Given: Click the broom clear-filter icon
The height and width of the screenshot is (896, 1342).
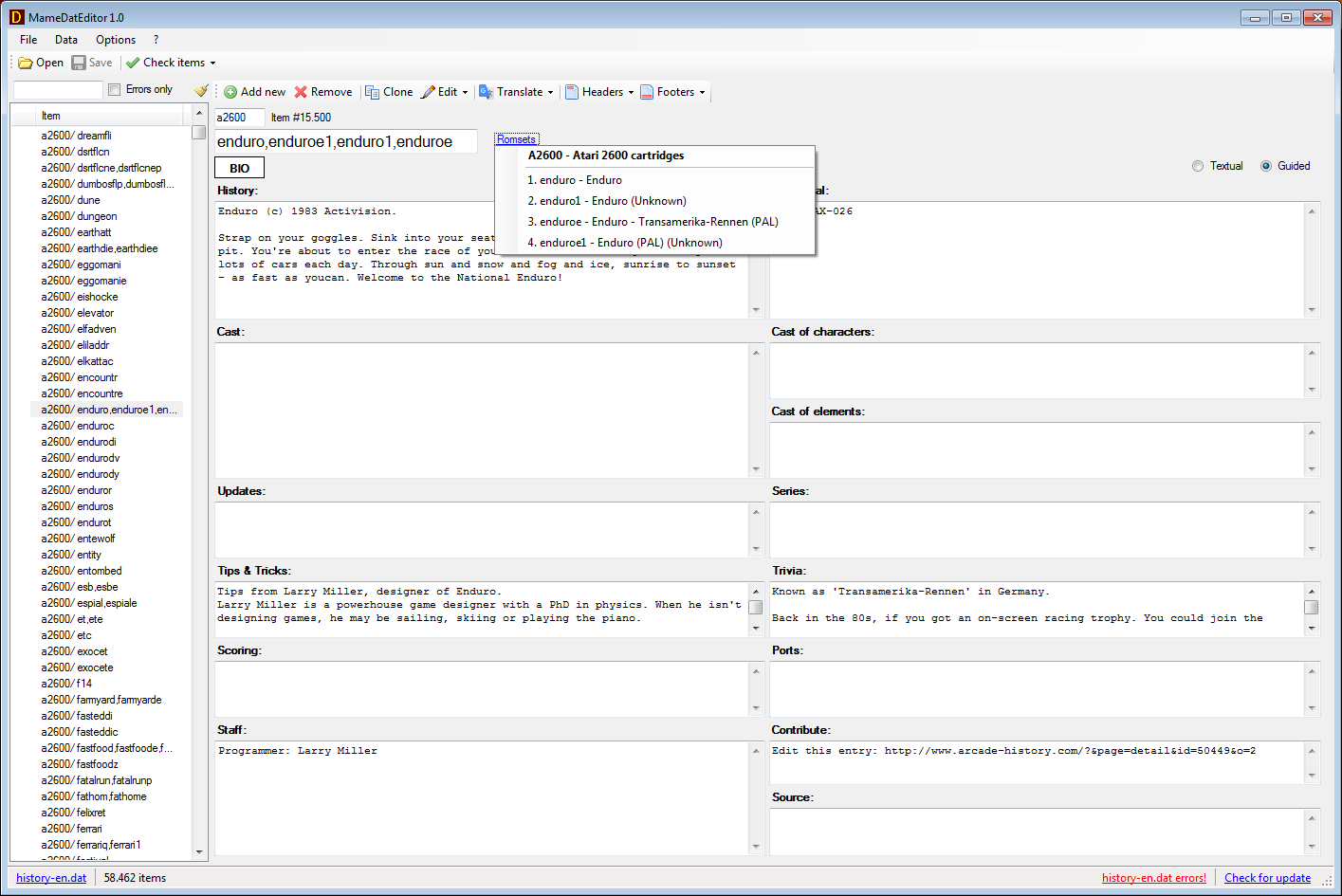Looking at the screenshot, I should 201,90.
